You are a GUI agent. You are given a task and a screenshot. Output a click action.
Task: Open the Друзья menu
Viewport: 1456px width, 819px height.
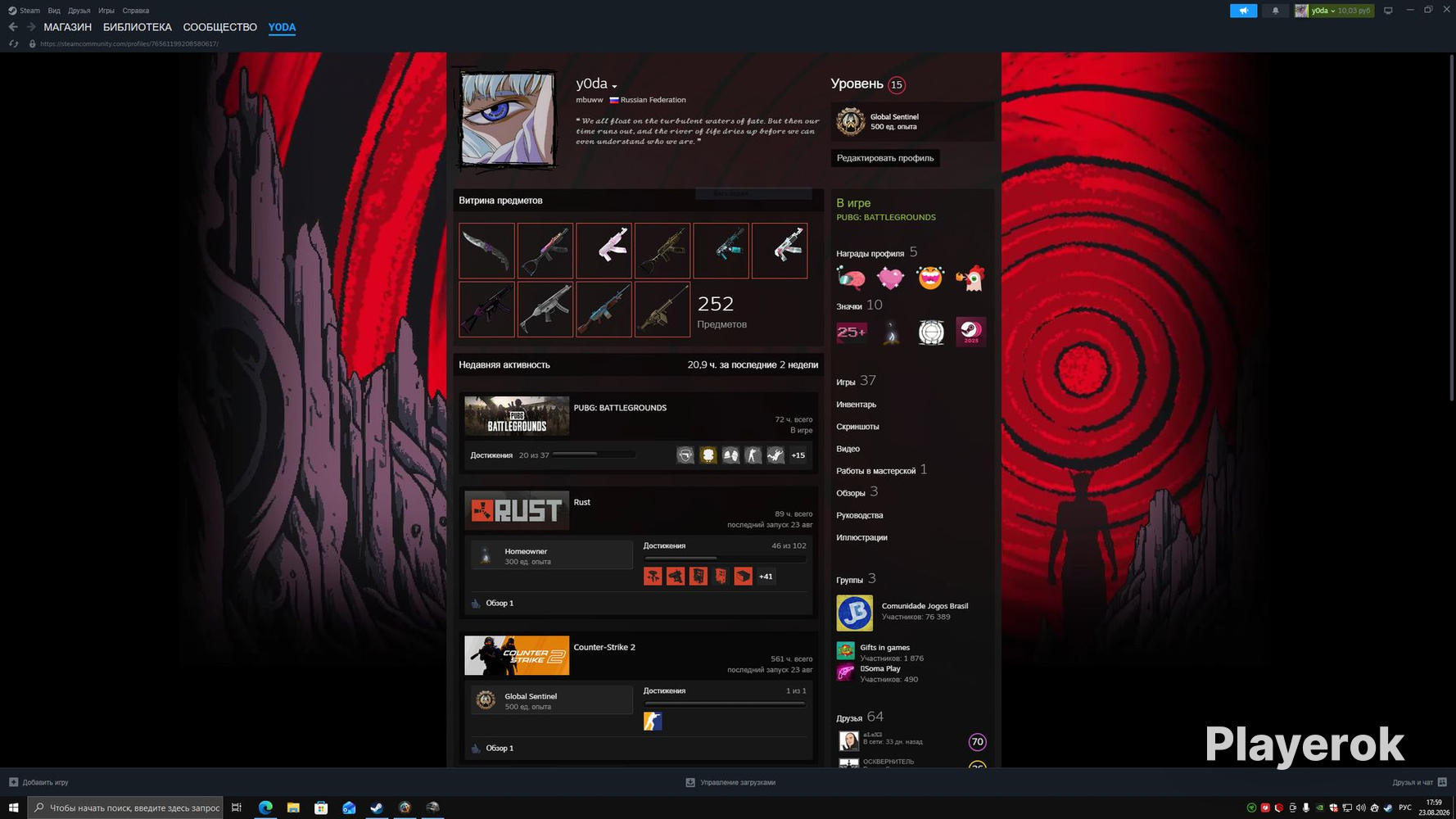pyautogui.click(x=79, y=11)
